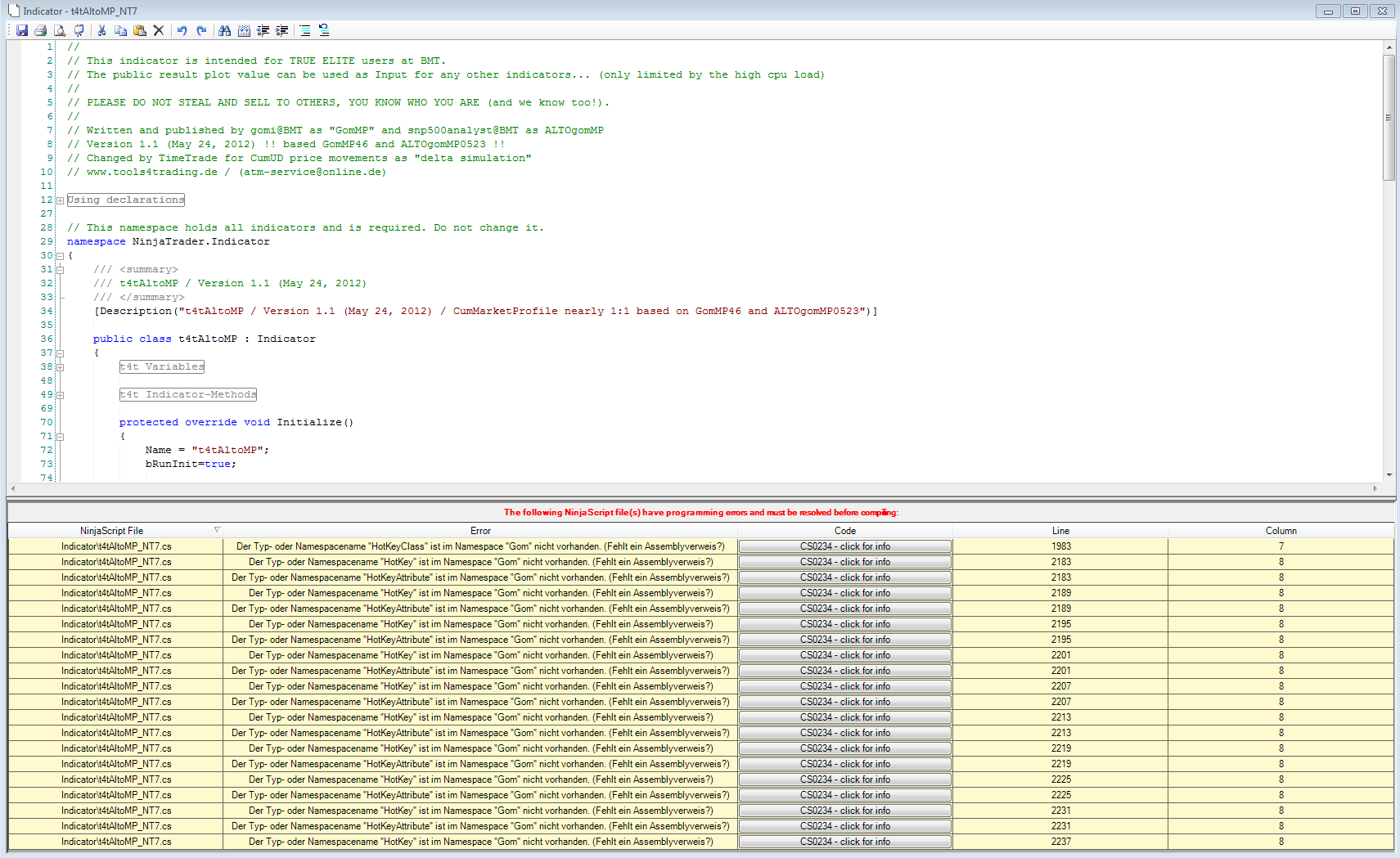The width and height of the screenshot is (1400, 858).
Task: Open CS0234 info for HotKeyAttribute error line 2231
Action: [x=845, y=826]
